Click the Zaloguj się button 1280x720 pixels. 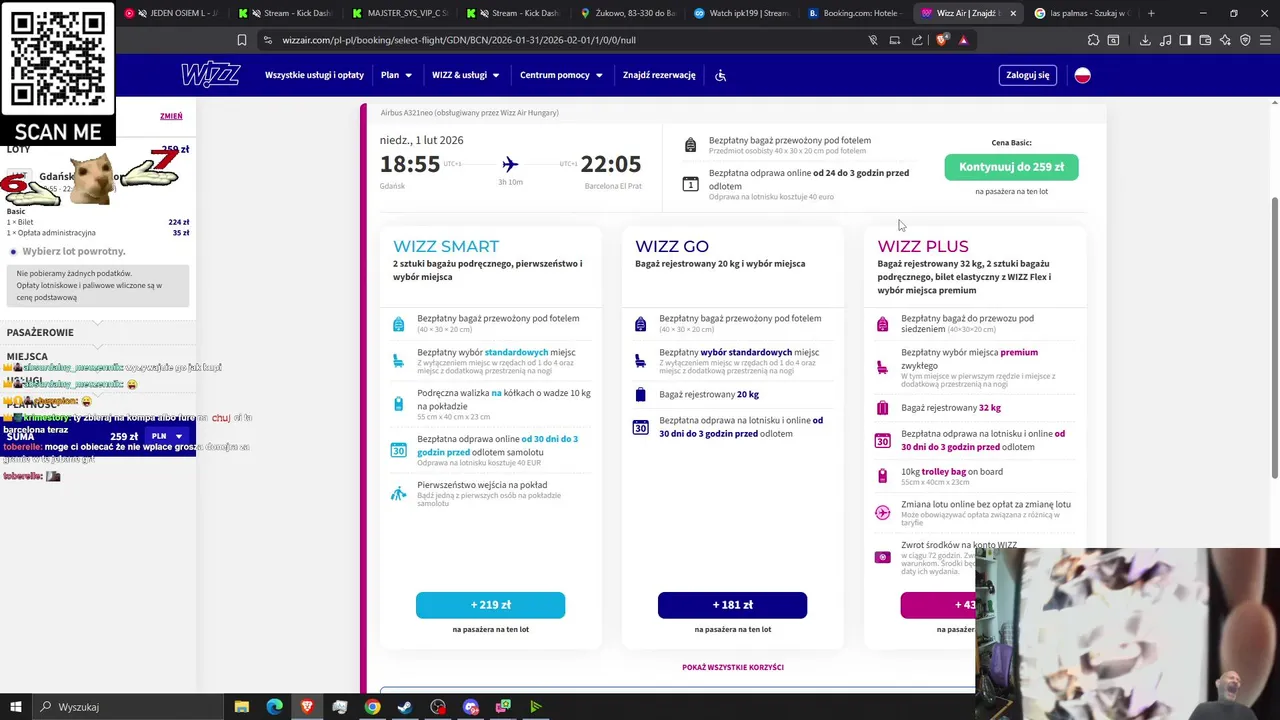(1028, 75)
